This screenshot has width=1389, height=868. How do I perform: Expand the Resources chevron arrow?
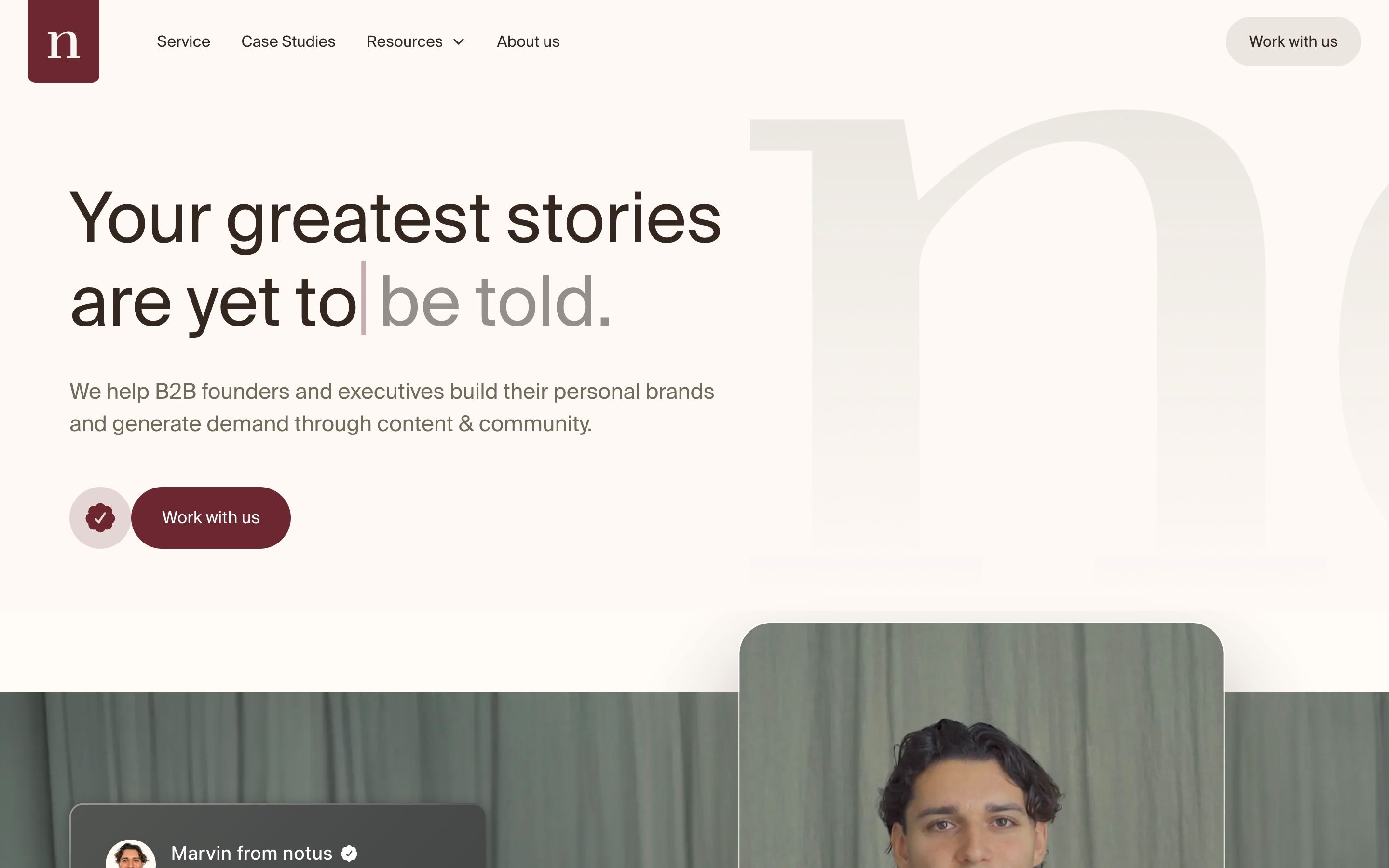click(x=459, y=42)
